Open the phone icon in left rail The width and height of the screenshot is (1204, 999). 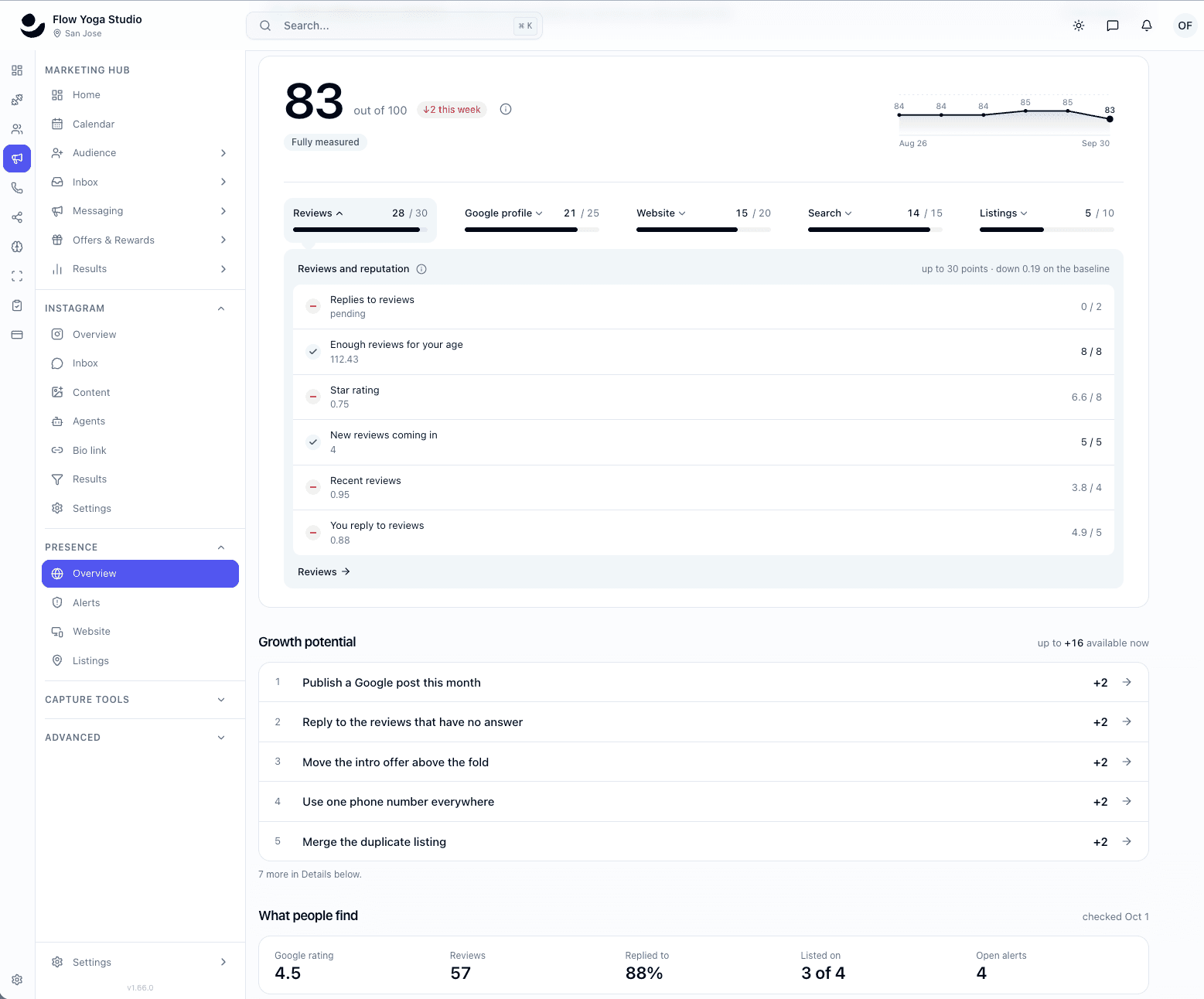[x=17, y=188]
